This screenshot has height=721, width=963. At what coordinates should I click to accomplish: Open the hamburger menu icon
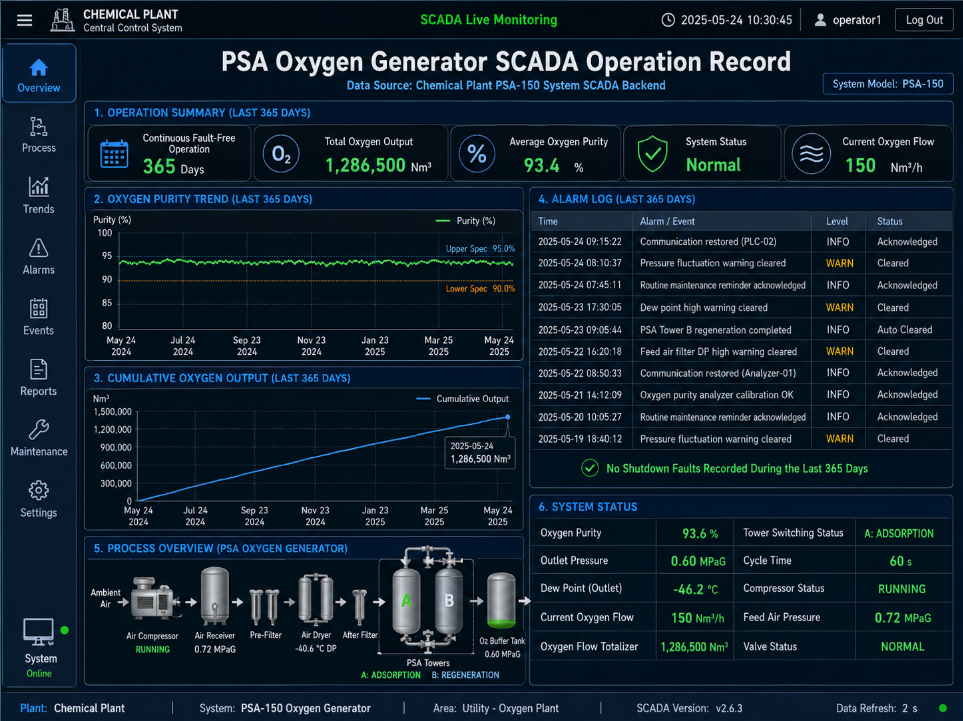coord(25,20)
